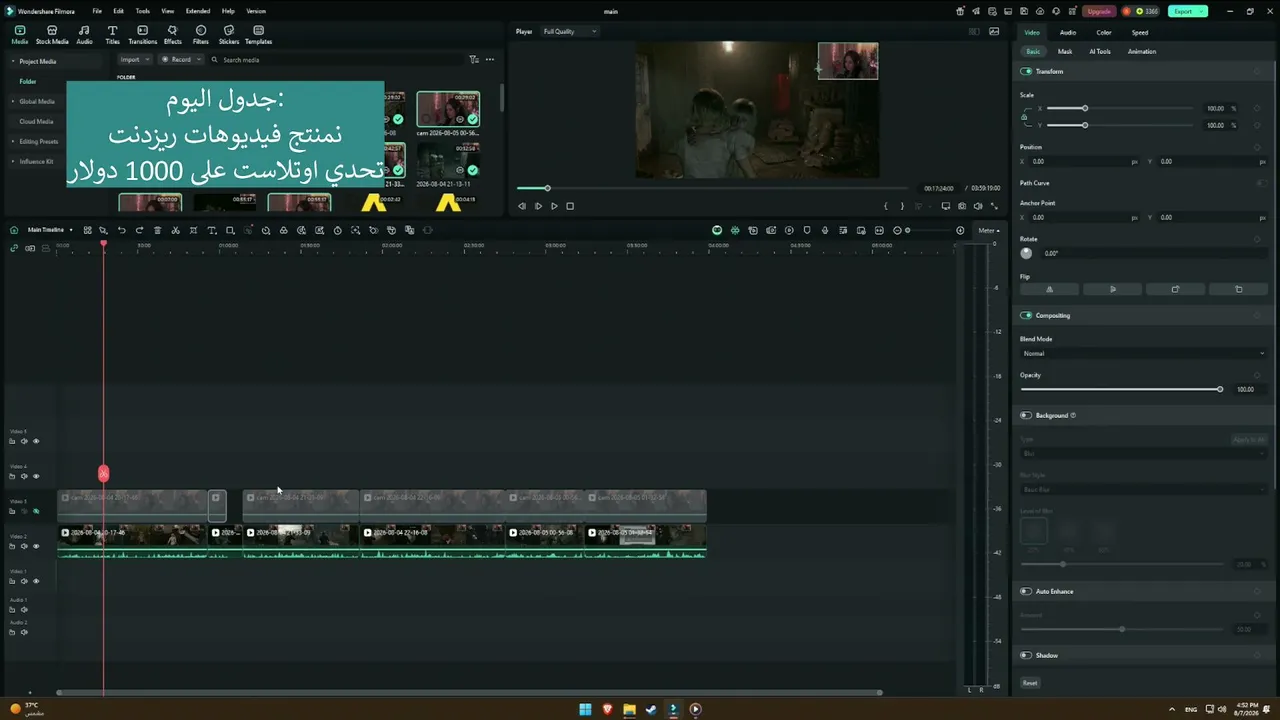Viewport: 1280px width, 720px height.
Task: Open the Stock Media tab
Action: pyautogui.click(x=52, y=35)
